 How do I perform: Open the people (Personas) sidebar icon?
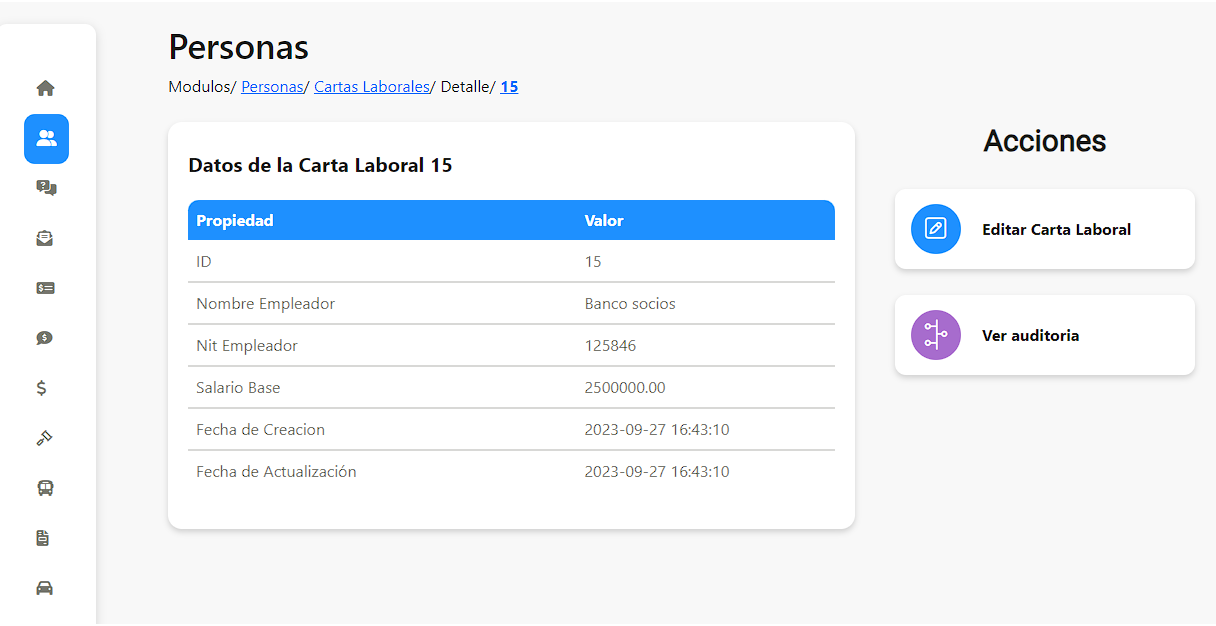pyautogui.click(x=46, y=139)
